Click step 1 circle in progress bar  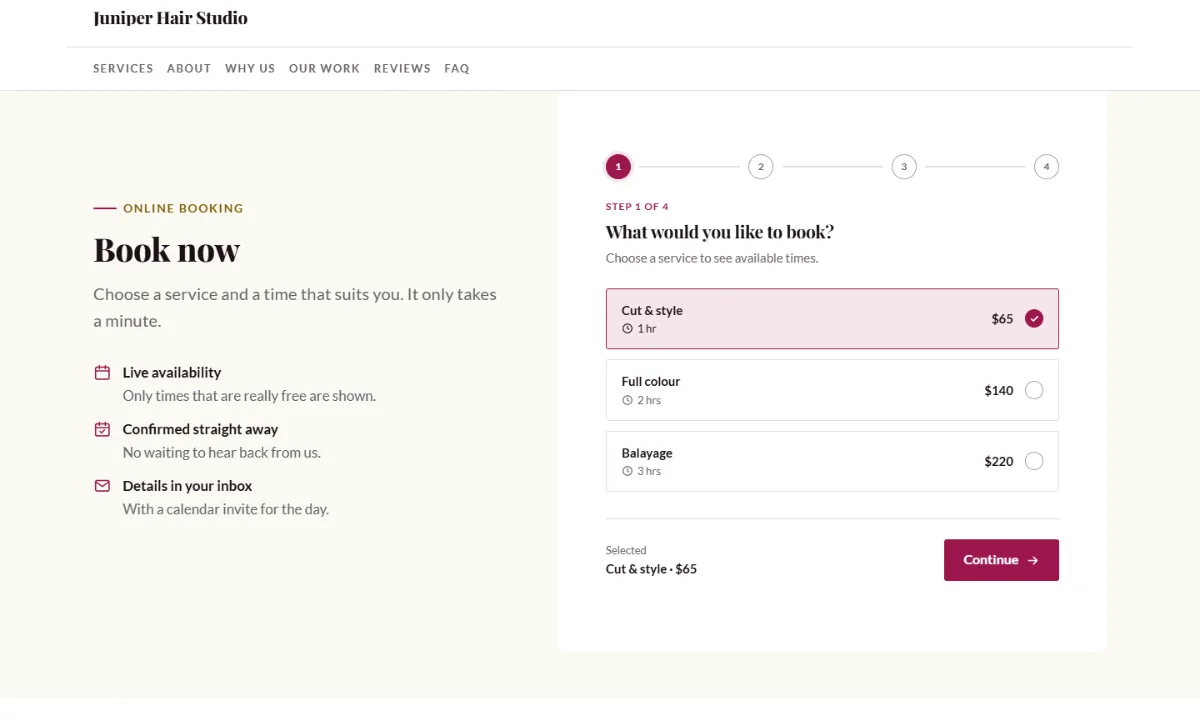(618, 167)
